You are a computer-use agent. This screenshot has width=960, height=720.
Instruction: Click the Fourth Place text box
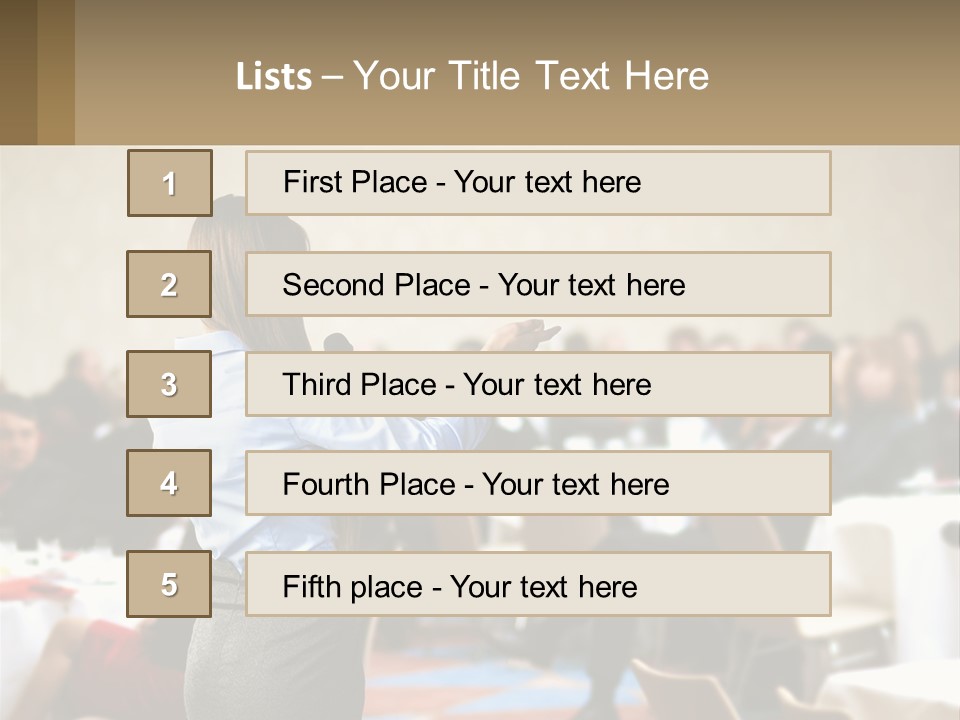click(538, 484)
